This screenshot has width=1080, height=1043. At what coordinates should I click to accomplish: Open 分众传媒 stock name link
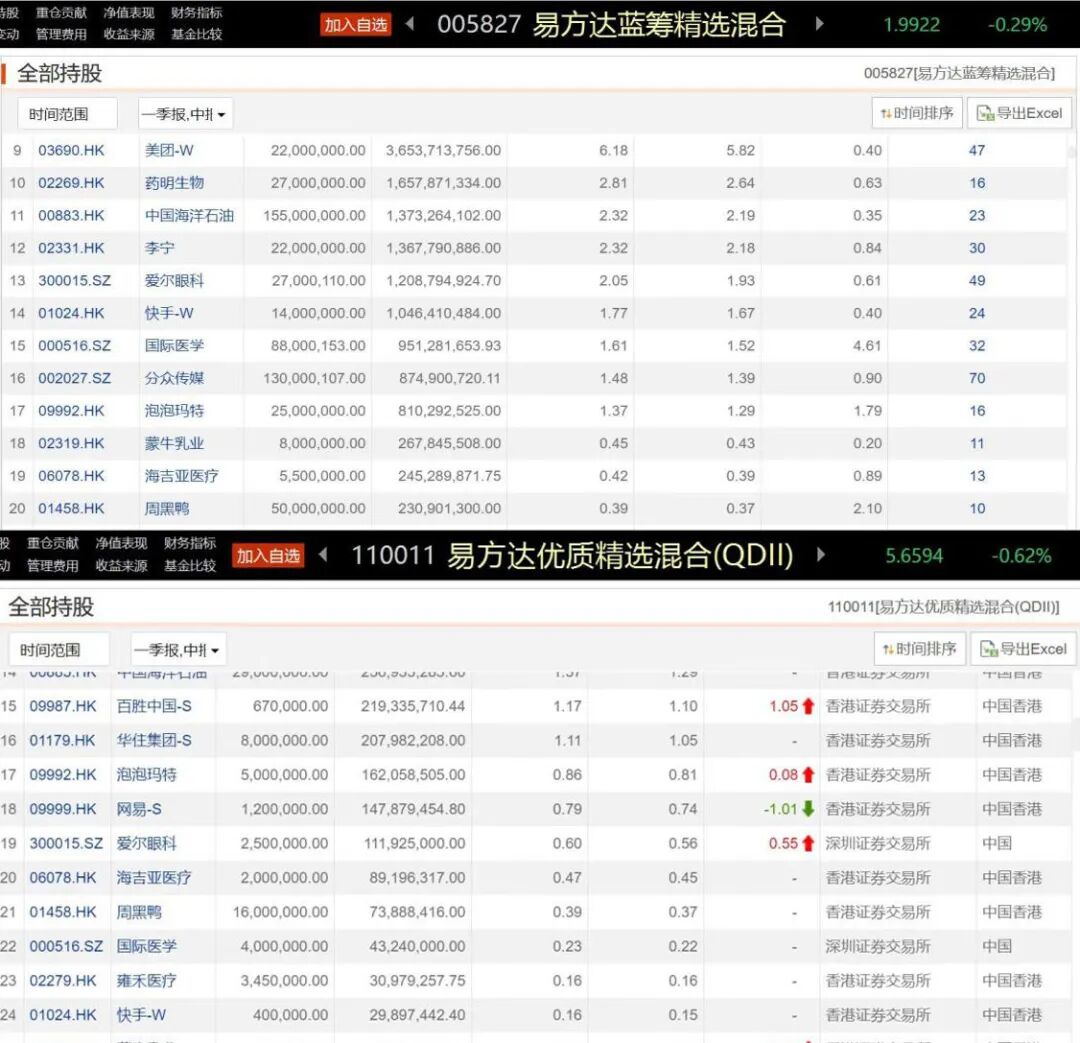pyautogui.click(x=174, y=378)
